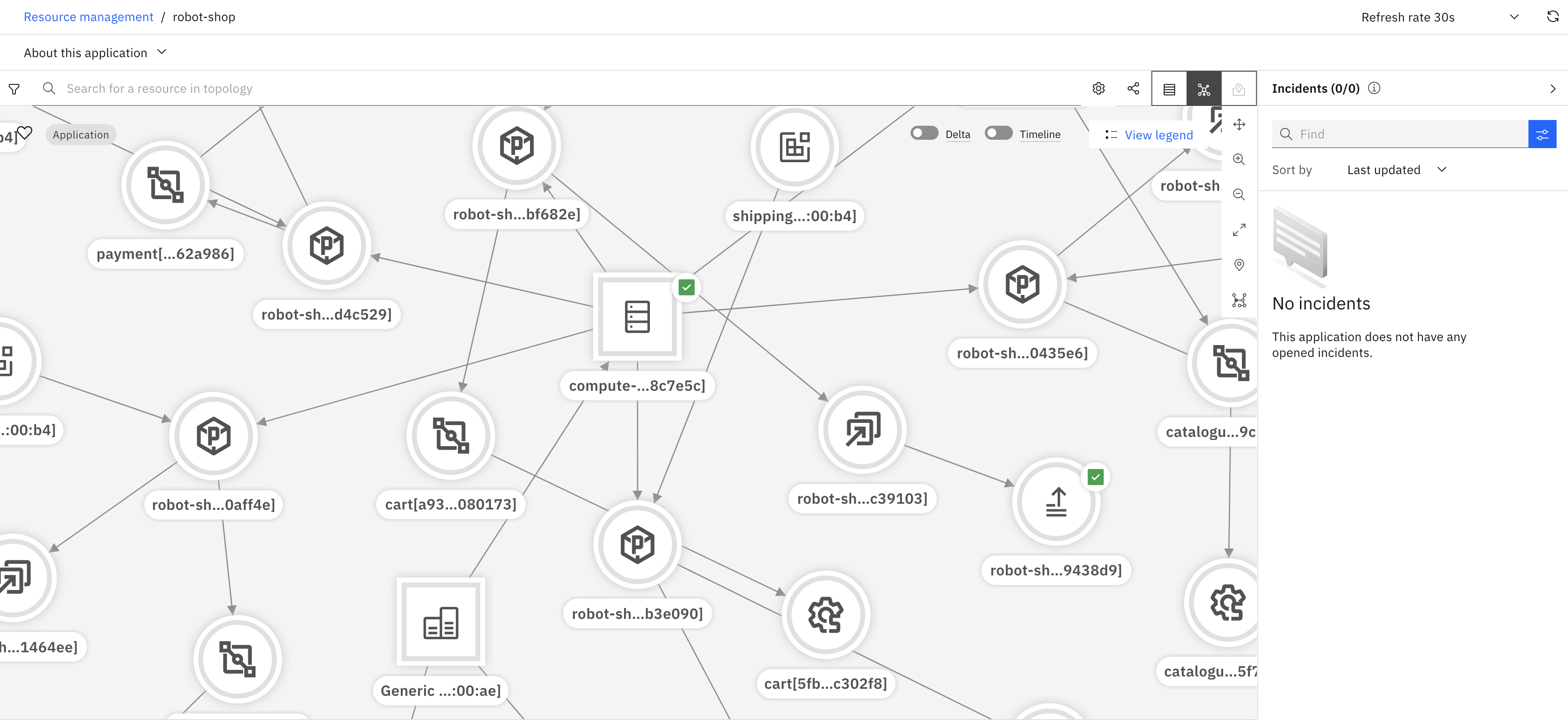The image size is (1568, 720).
Task: Select robot-sh...b3e090] pod node
Action: click(x=637, y=545)
